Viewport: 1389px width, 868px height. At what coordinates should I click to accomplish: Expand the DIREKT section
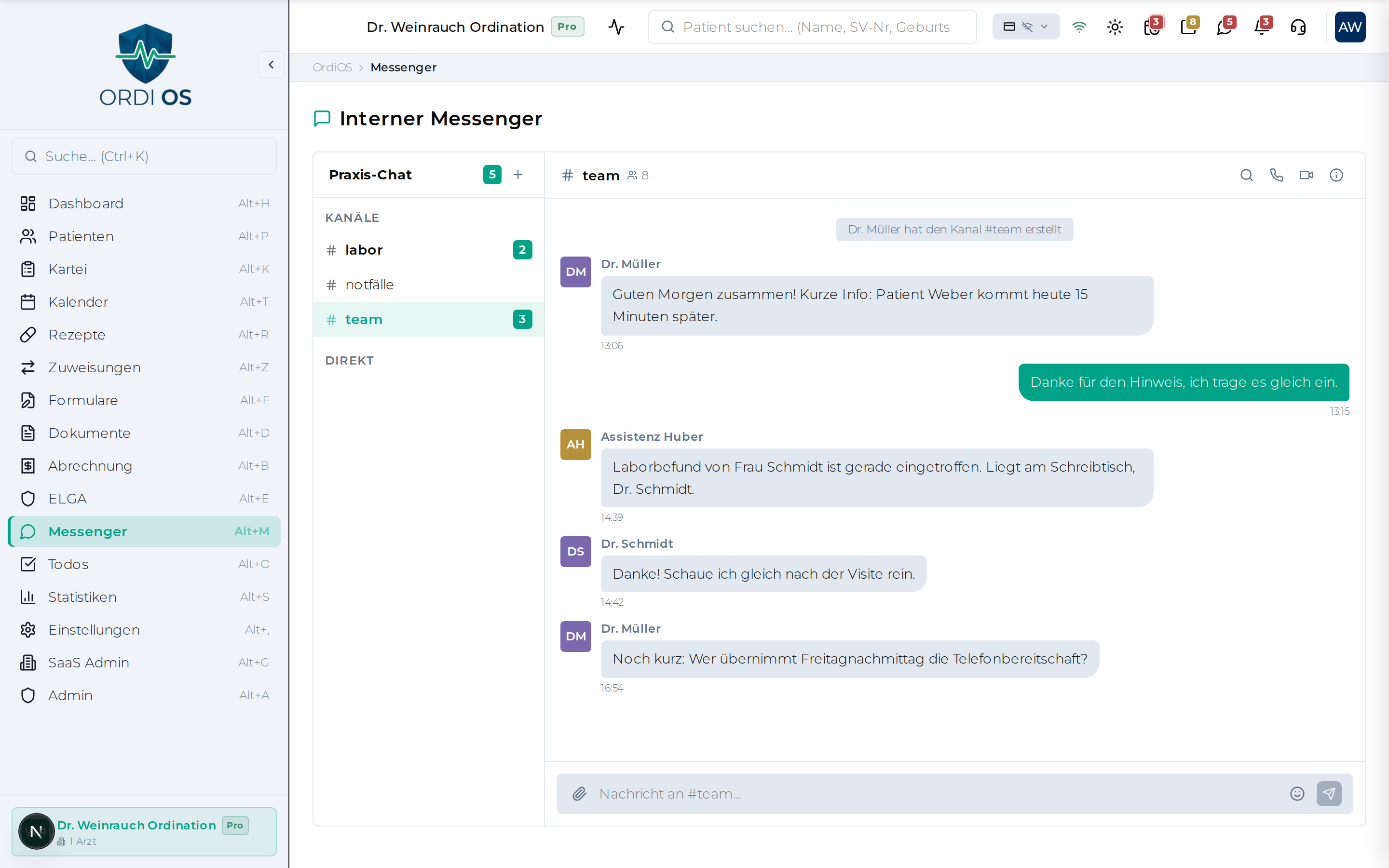pos(349,361)
